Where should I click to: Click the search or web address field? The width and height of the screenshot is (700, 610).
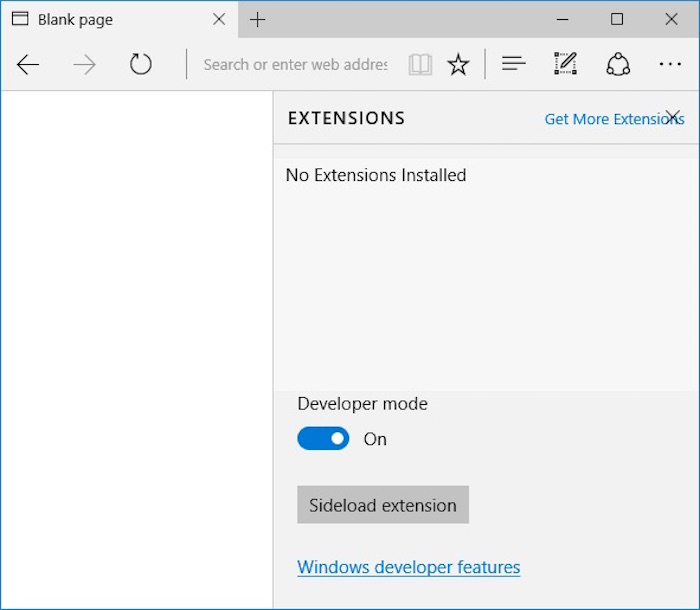pos(294,65)
